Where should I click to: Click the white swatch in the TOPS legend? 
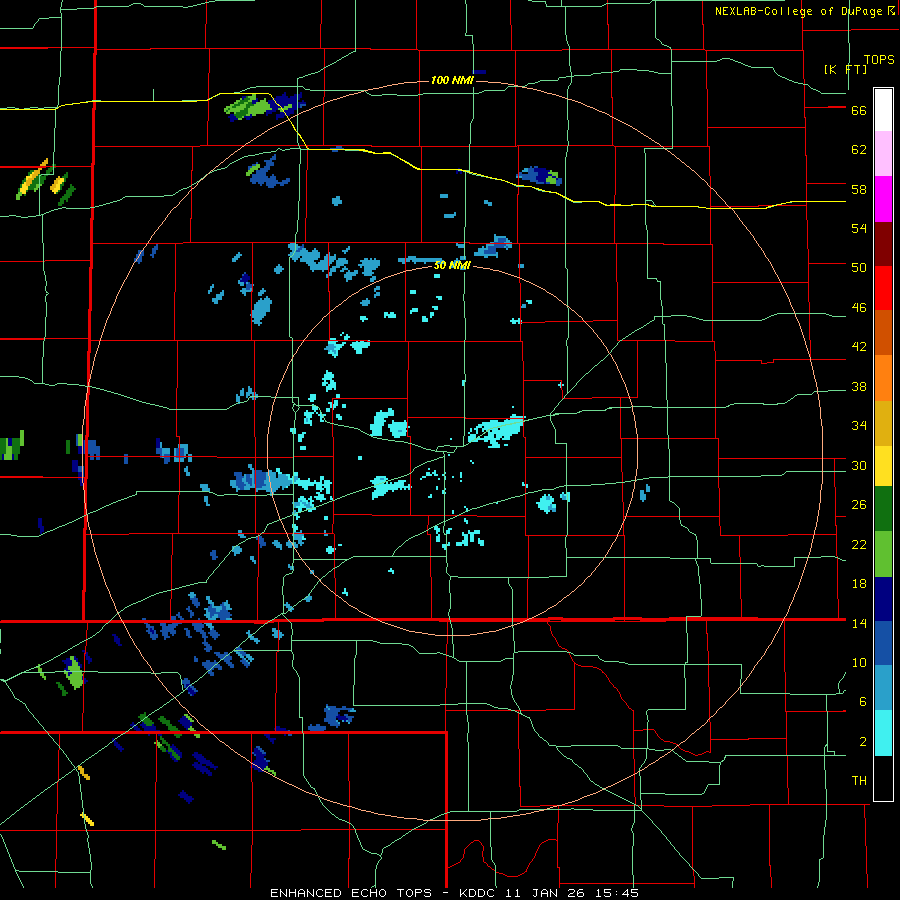(x=883, y=110)
